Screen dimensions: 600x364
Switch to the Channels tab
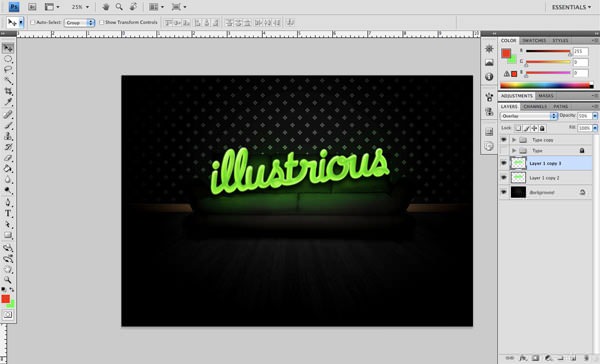tap(535, 106)
